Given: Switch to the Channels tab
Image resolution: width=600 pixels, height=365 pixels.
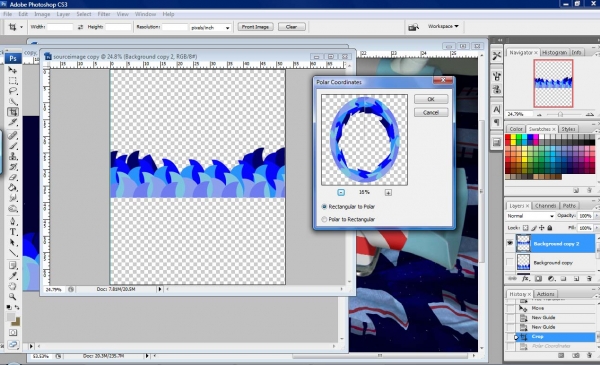Looking at the screenshot, I should coord(545,206).
